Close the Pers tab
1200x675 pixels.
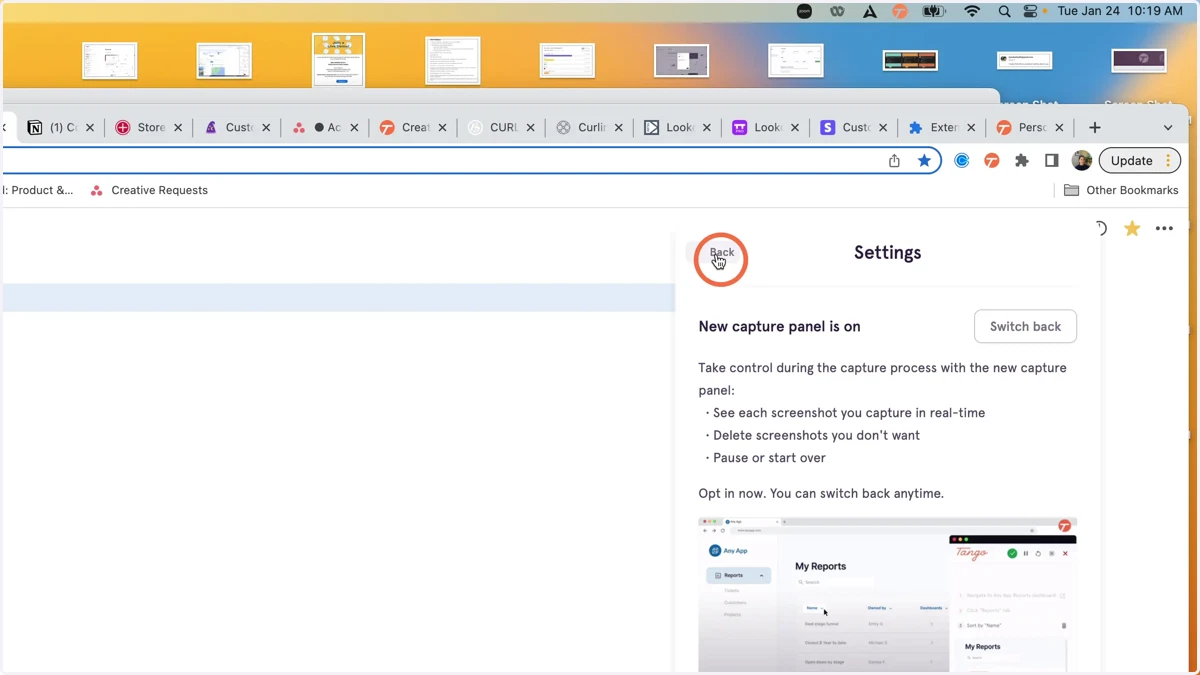pyautogui.click(x=1059, y=128)
